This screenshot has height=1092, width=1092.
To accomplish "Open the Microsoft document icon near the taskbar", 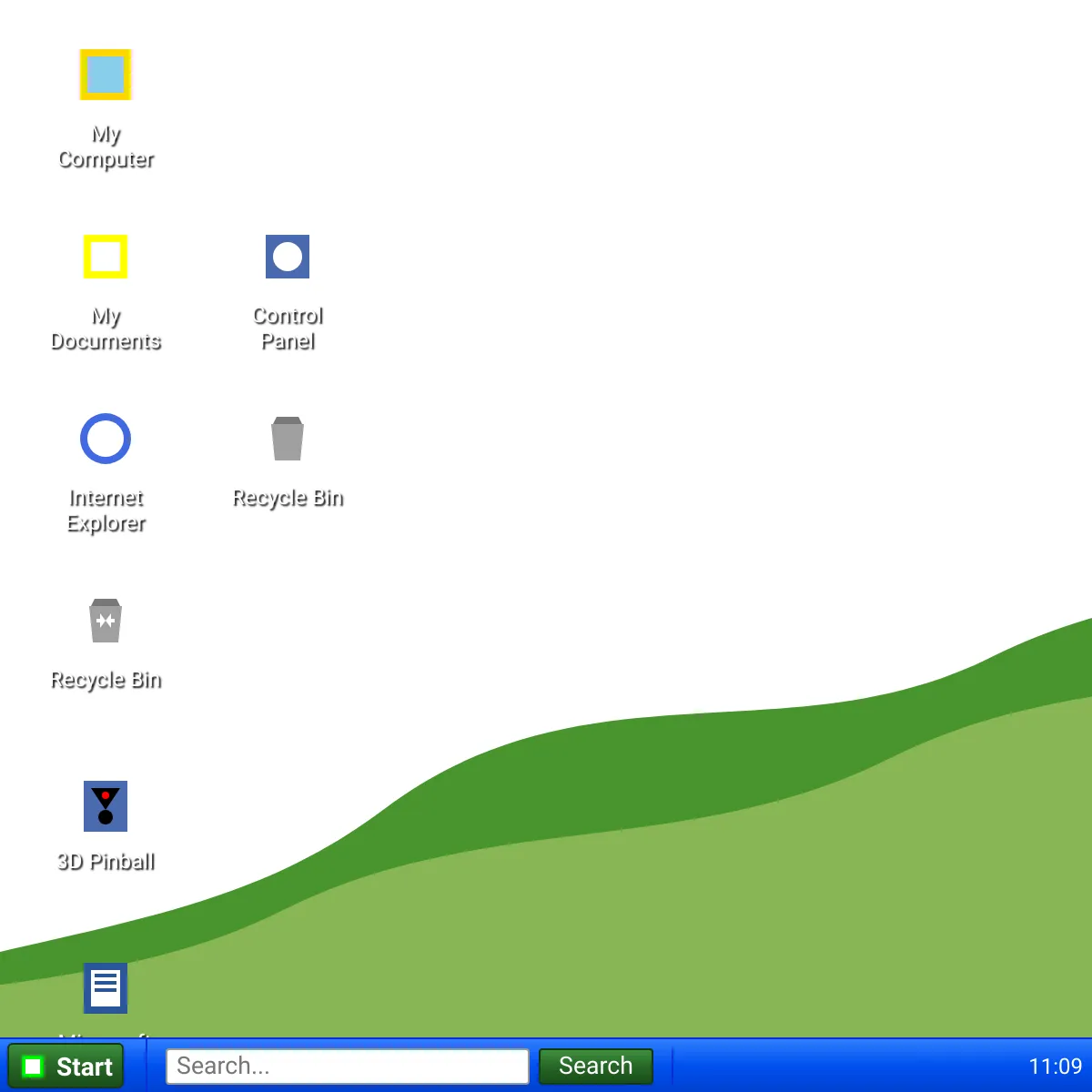I will (106, 988).
